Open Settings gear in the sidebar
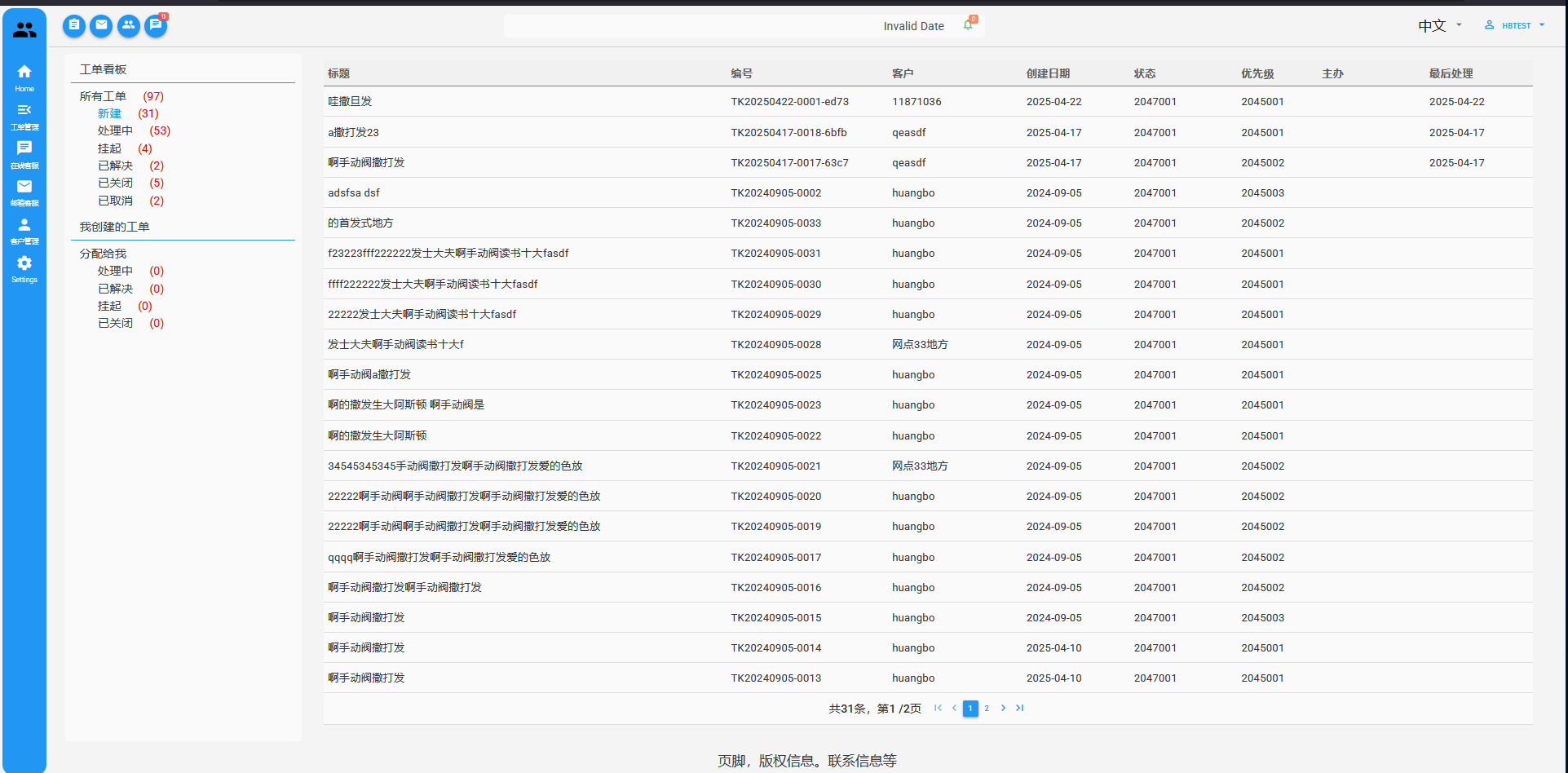Image resolution: width=1568 pixels, height=773 pixels. 24,267
